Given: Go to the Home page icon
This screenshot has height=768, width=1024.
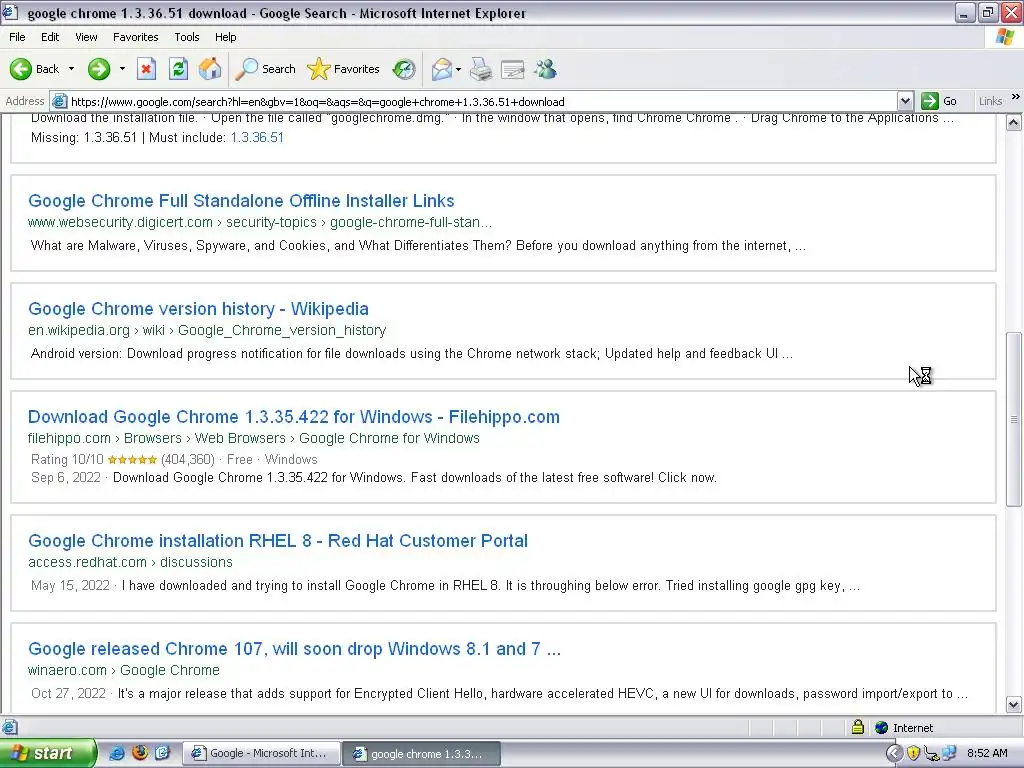Looking at the screenshot, I should coord(210,69).
